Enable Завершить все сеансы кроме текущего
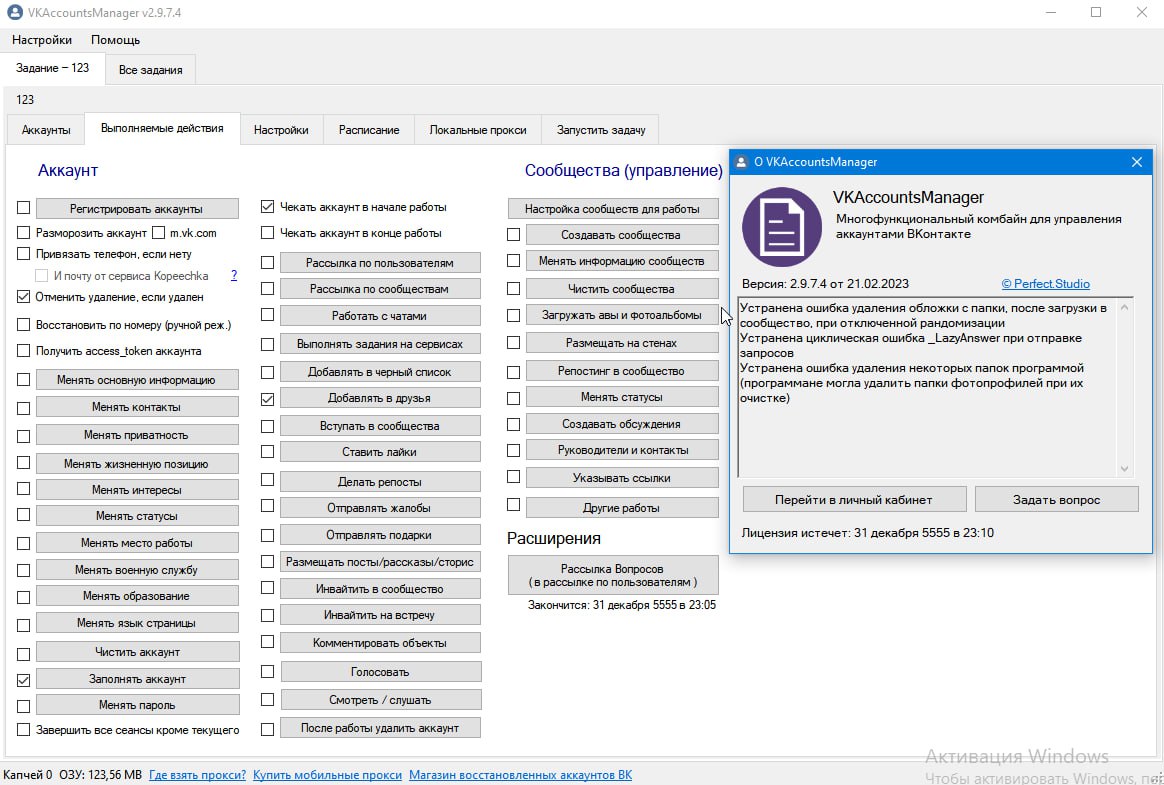The image size is (1164, 785). pos(24,729)
